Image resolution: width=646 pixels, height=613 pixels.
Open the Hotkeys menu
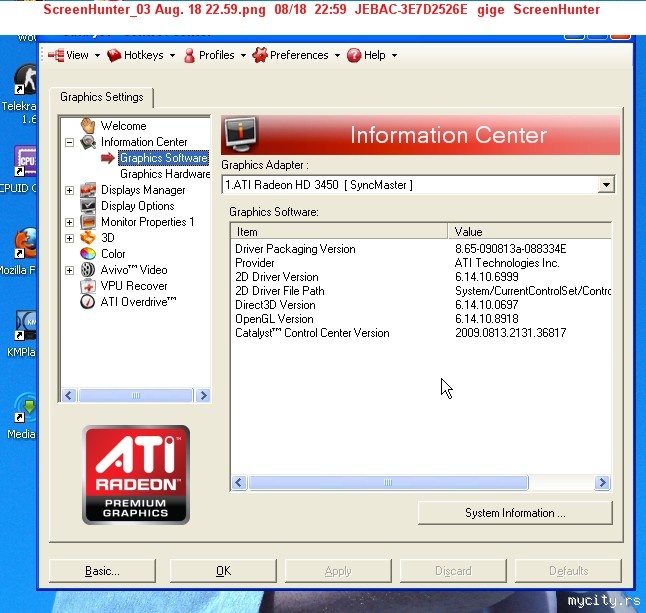pyautogui.click(x=143, y=55)
